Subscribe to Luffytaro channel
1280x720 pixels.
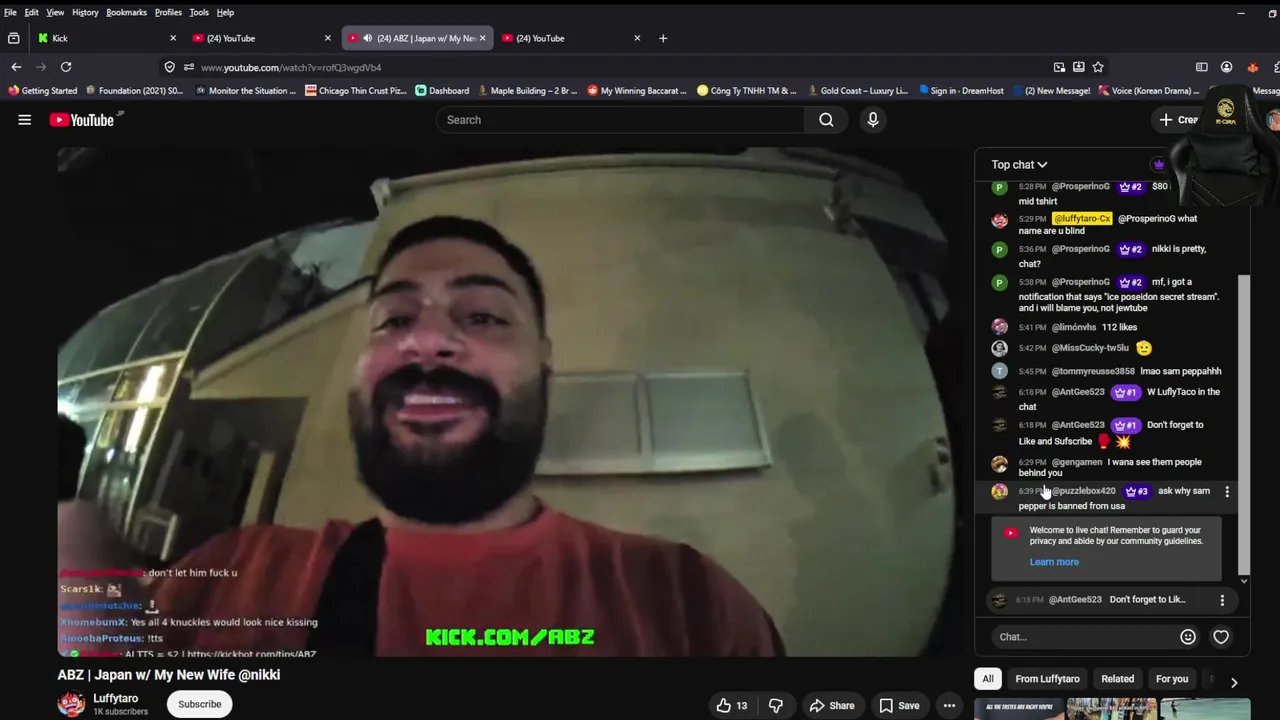tap(200, 704)
